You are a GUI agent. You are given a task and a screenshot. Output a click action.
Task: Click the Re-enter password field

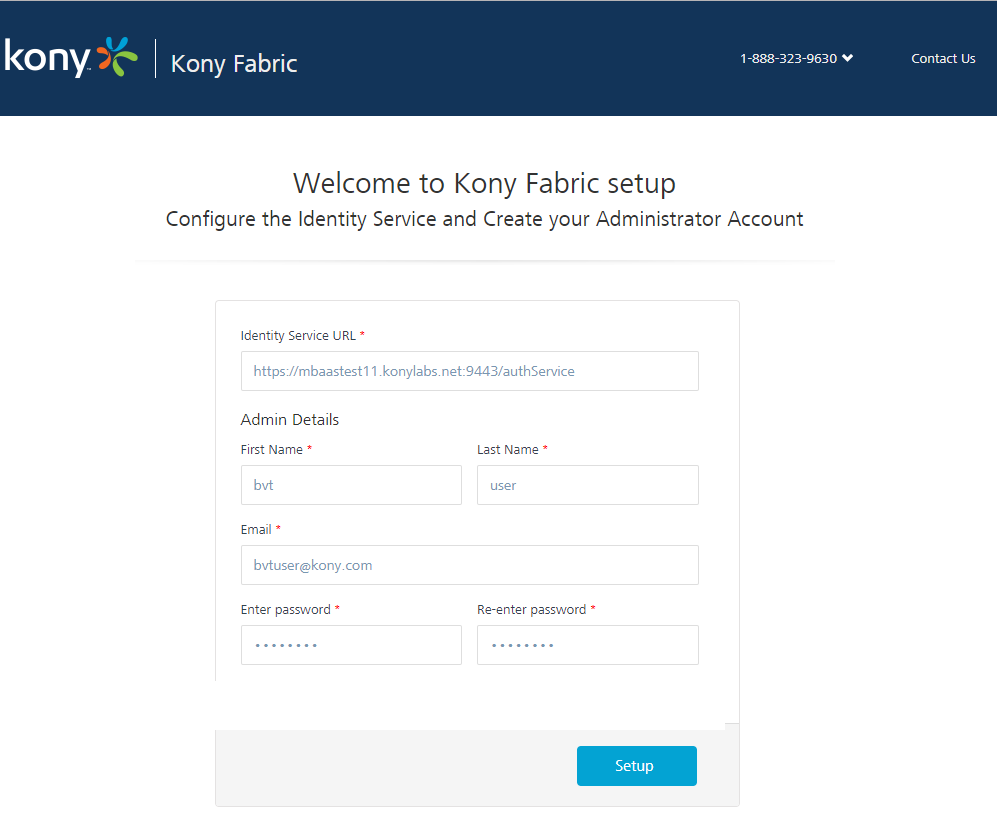587,645
